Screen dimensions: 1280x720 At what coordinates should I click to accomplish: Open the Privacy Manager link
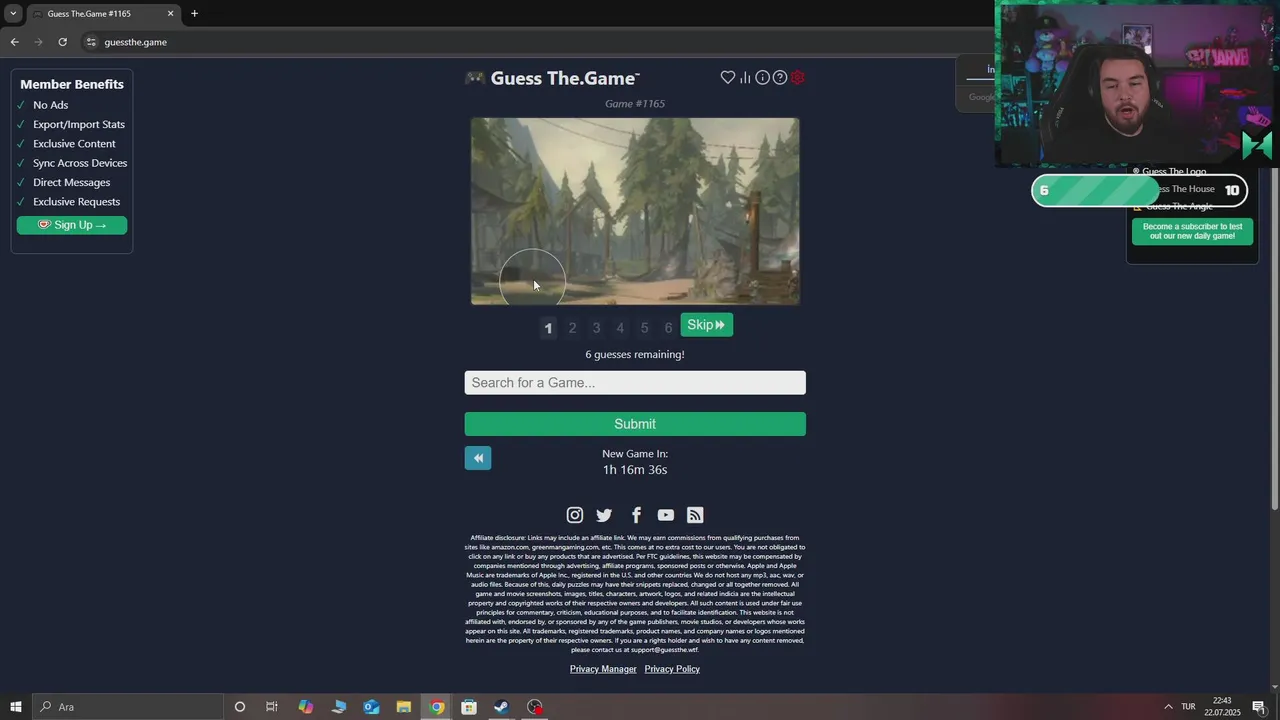tap(603, 669)
